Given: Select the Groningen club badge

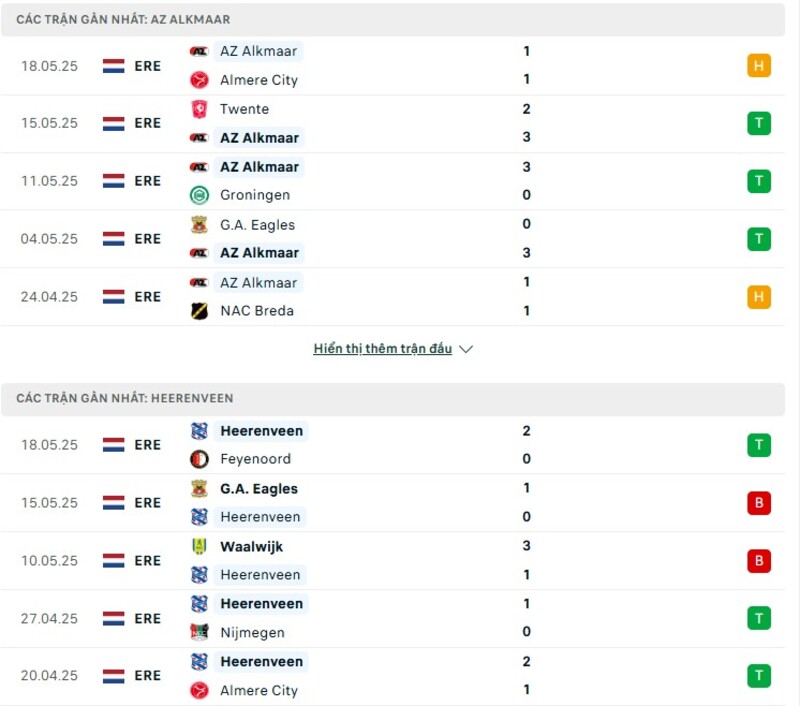Looking at the screenshot, I should click(200, 196).
